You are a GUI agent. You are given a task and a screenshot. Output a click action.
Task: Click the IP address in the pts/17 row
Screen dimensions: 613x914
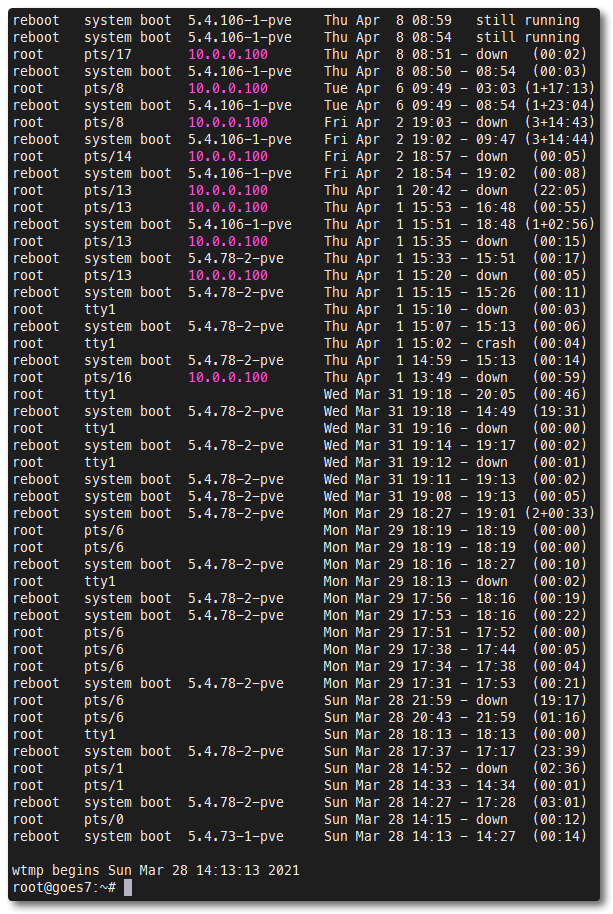(x=227, y=54)
